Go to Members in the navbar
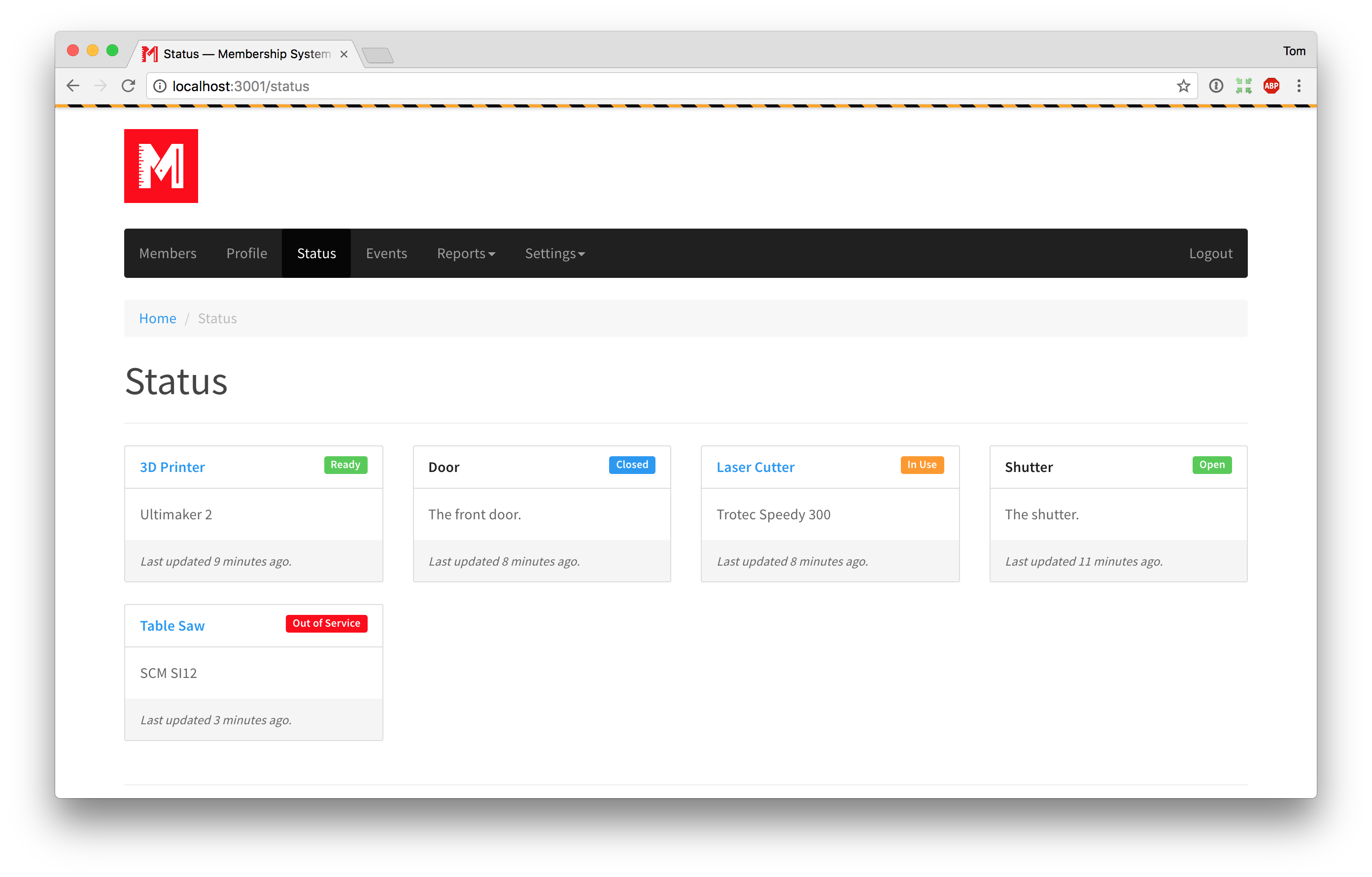The width and height of the screenshot is (1372, 877). (168, 253)
